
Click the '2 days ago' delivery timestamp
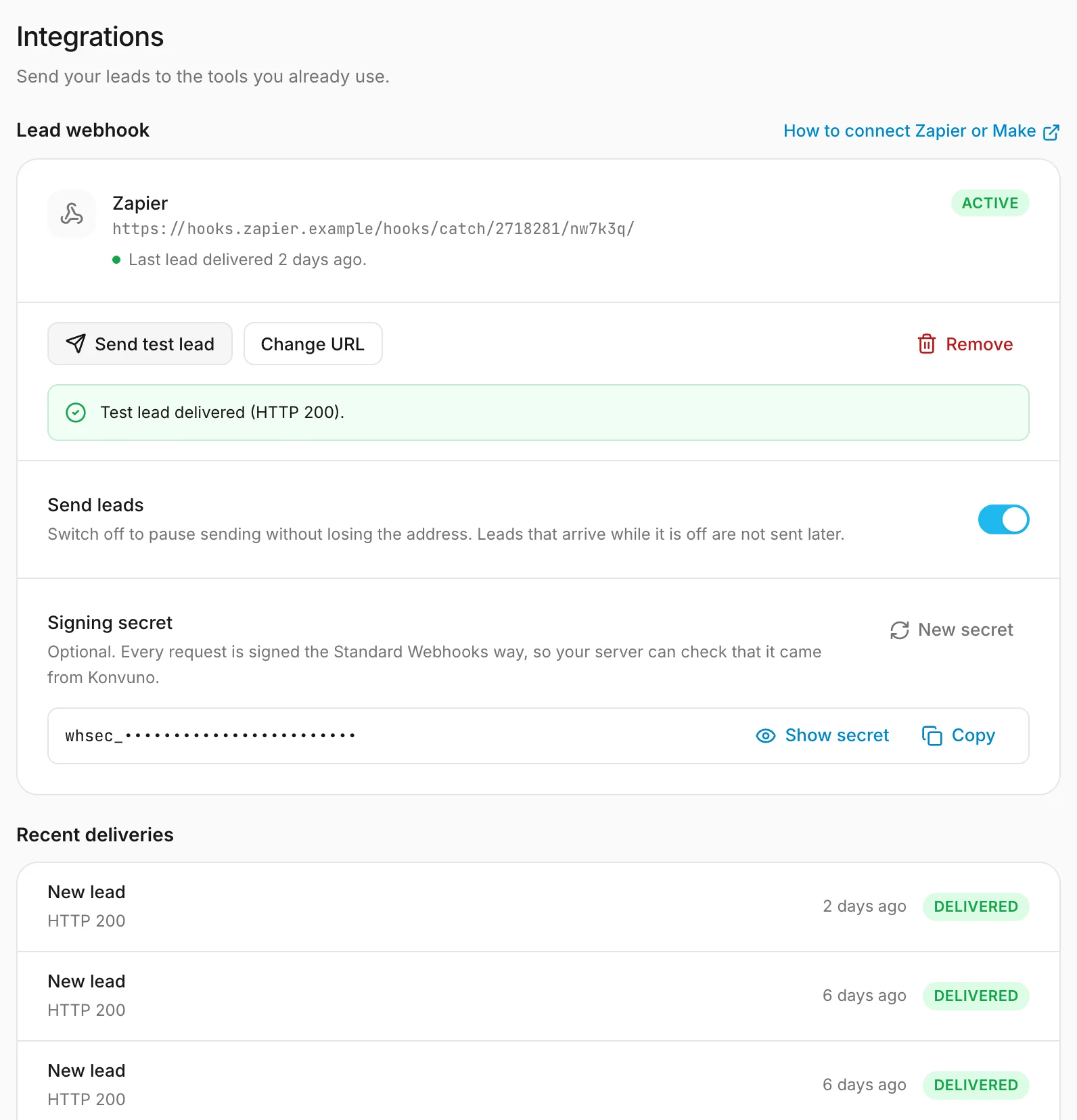(864, 906)
